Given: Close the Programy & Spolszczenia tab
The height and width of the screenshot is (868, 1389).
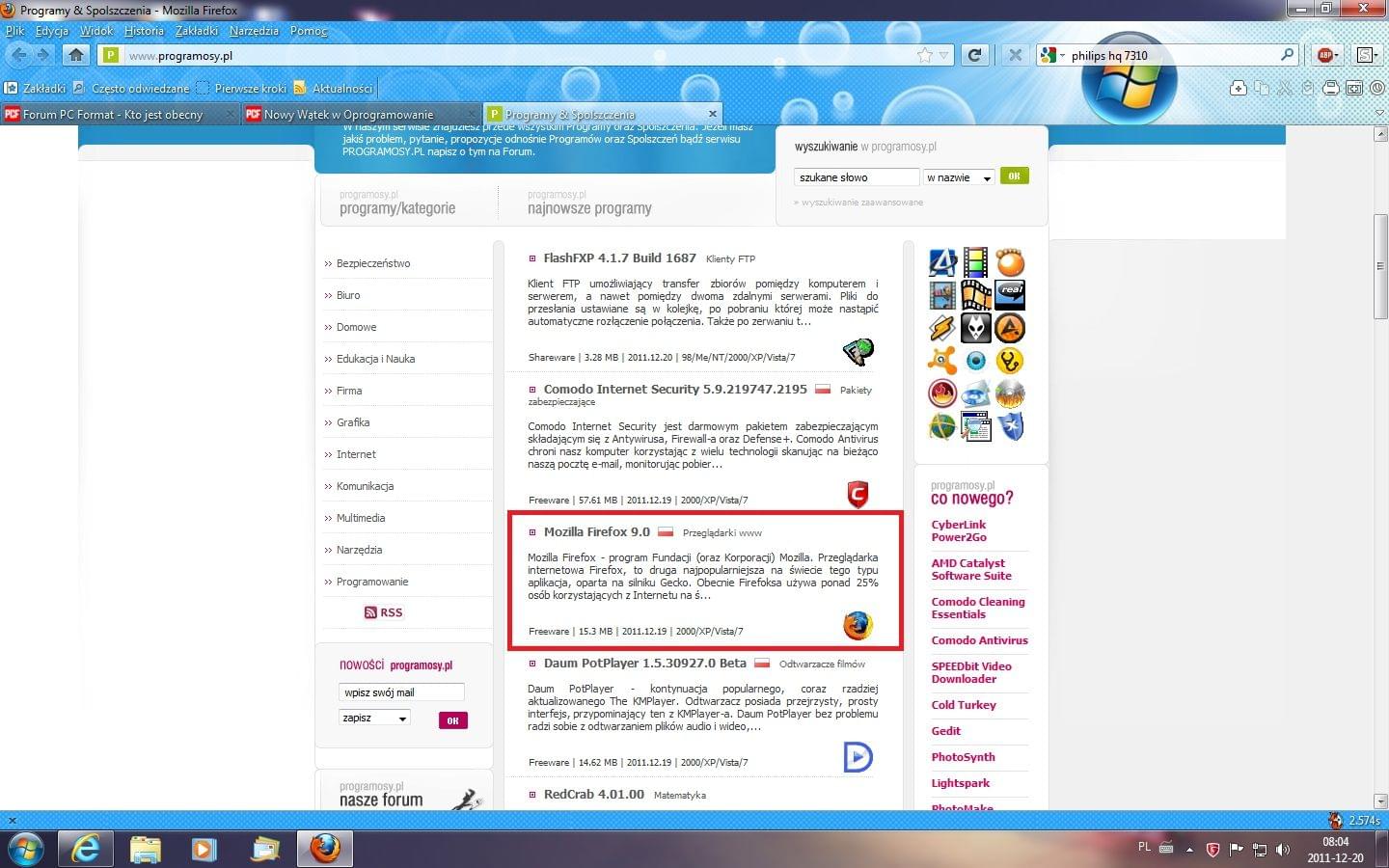Looking at the screenshot, I should (713, 113).
